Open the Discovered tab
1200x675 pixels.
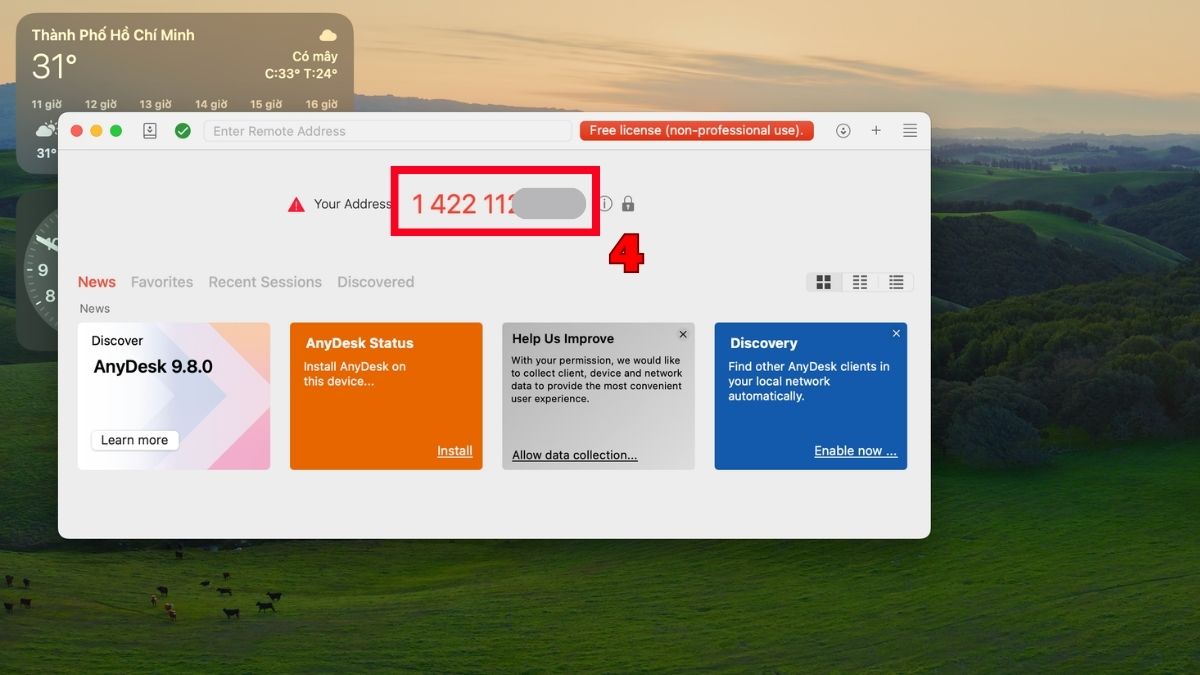pyautogui.click(x=375, y=282)
